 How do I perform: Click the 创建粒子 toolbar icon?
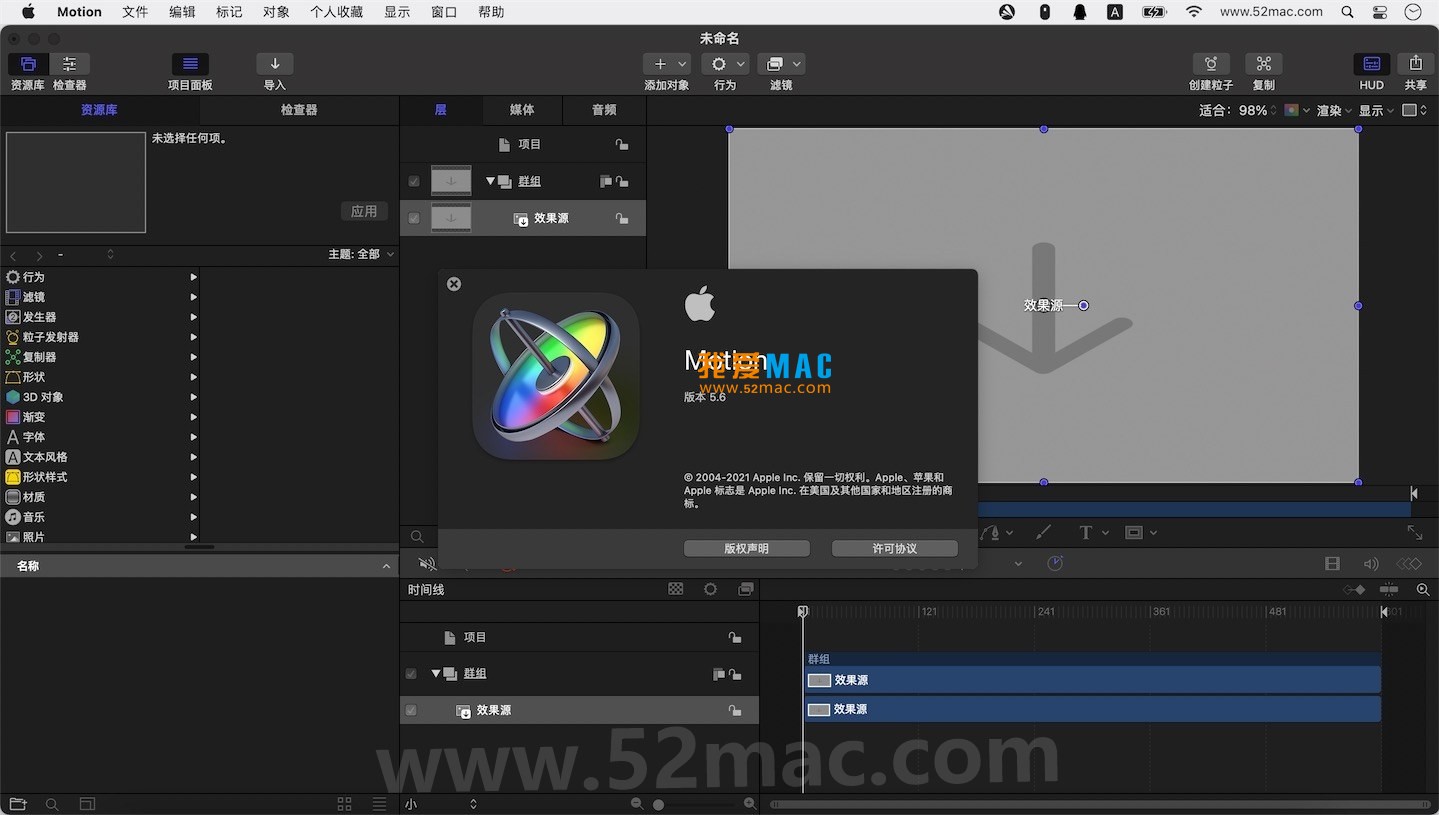pyautogui.click(x=1211, y=64)
